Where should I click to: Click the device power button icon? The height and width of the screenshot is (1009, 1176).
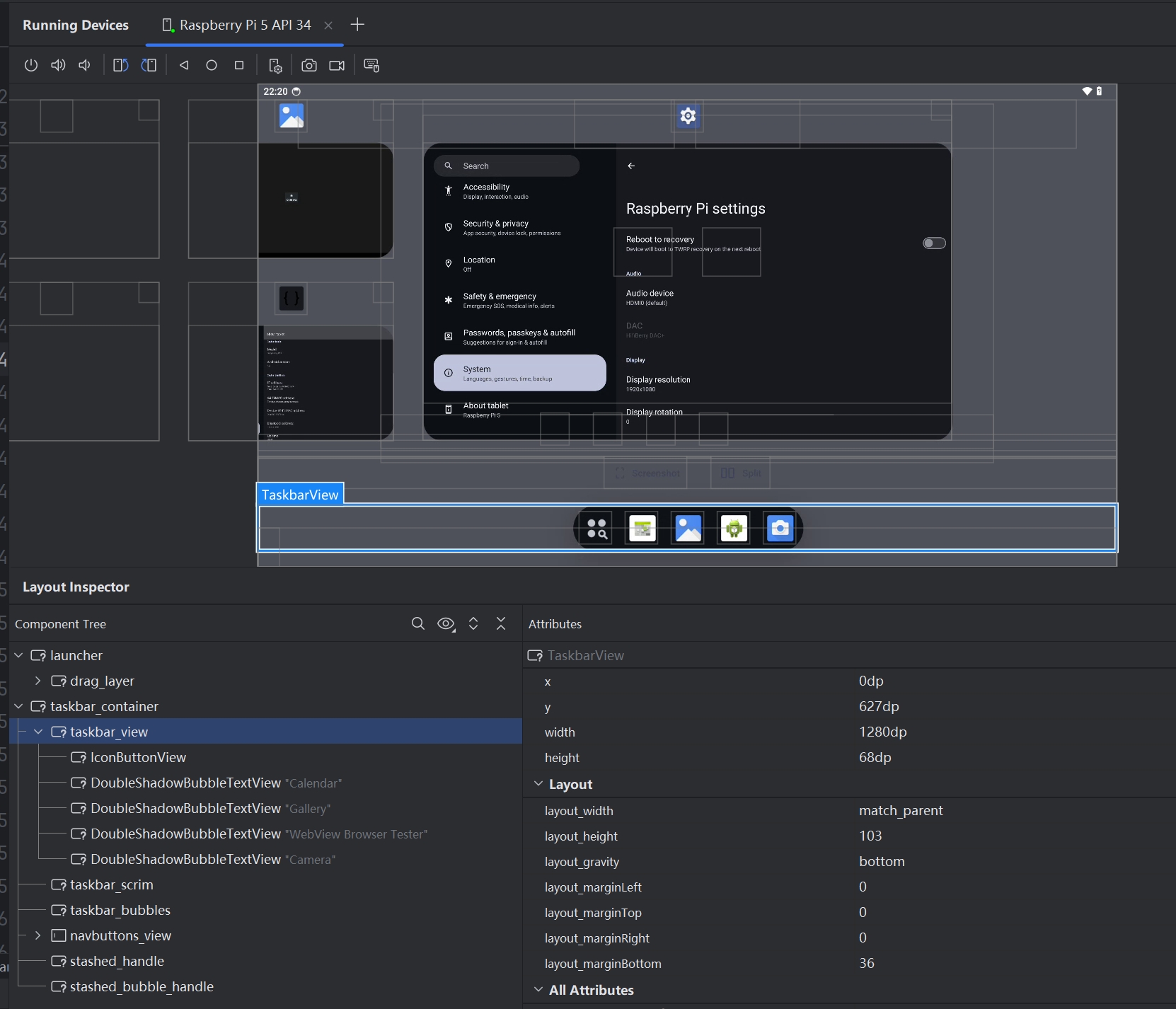point(30,65)
